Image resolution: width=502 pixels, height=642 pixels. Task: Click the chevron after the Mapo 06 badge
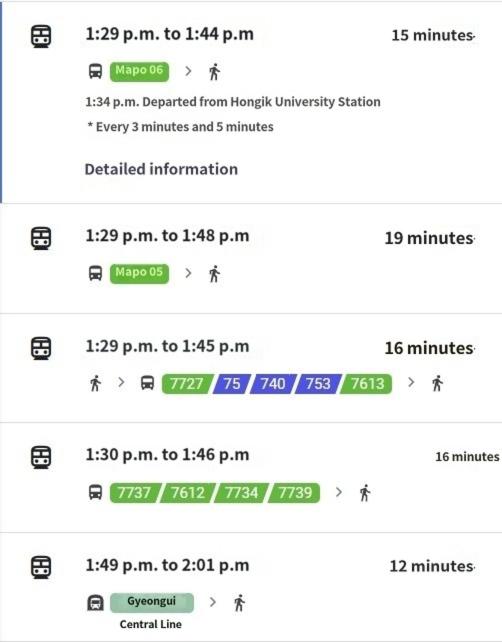(x=188, y=71)
